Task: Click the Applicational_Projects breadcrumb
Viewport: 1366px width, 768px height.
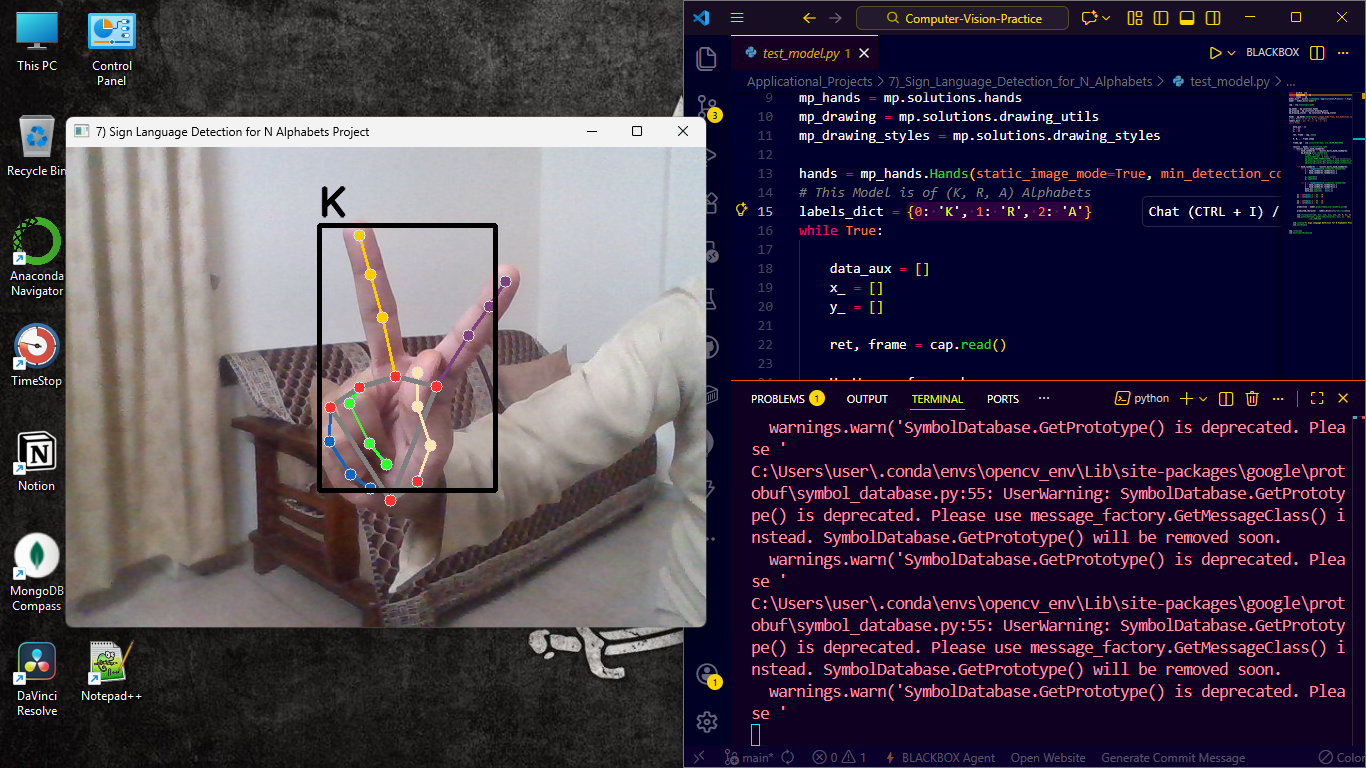Action: click(x=809, y=82)
